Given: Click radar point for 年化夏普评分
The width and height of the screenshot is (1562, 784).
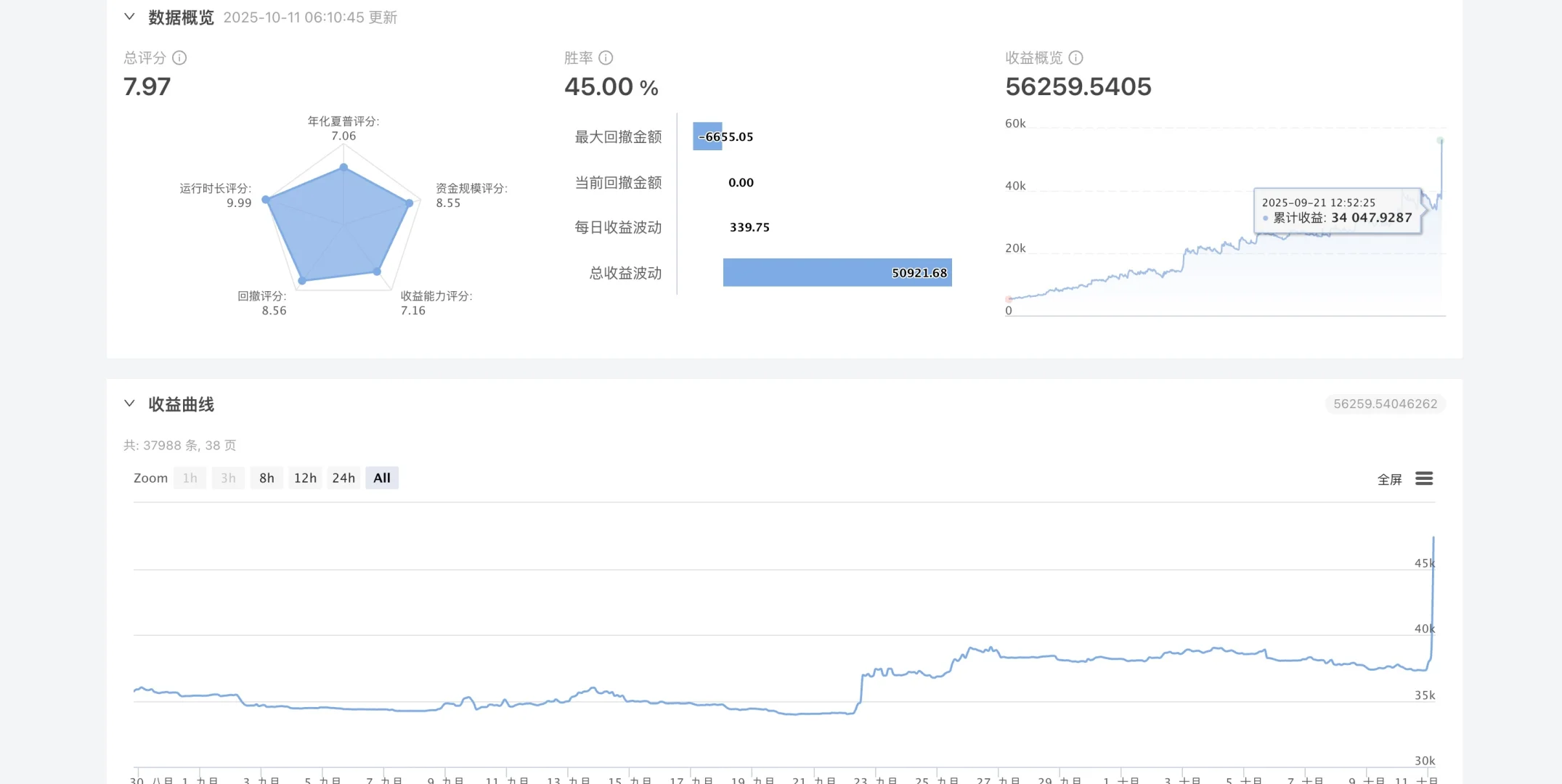Looking at the screenshot, I should tap(344, 168).
